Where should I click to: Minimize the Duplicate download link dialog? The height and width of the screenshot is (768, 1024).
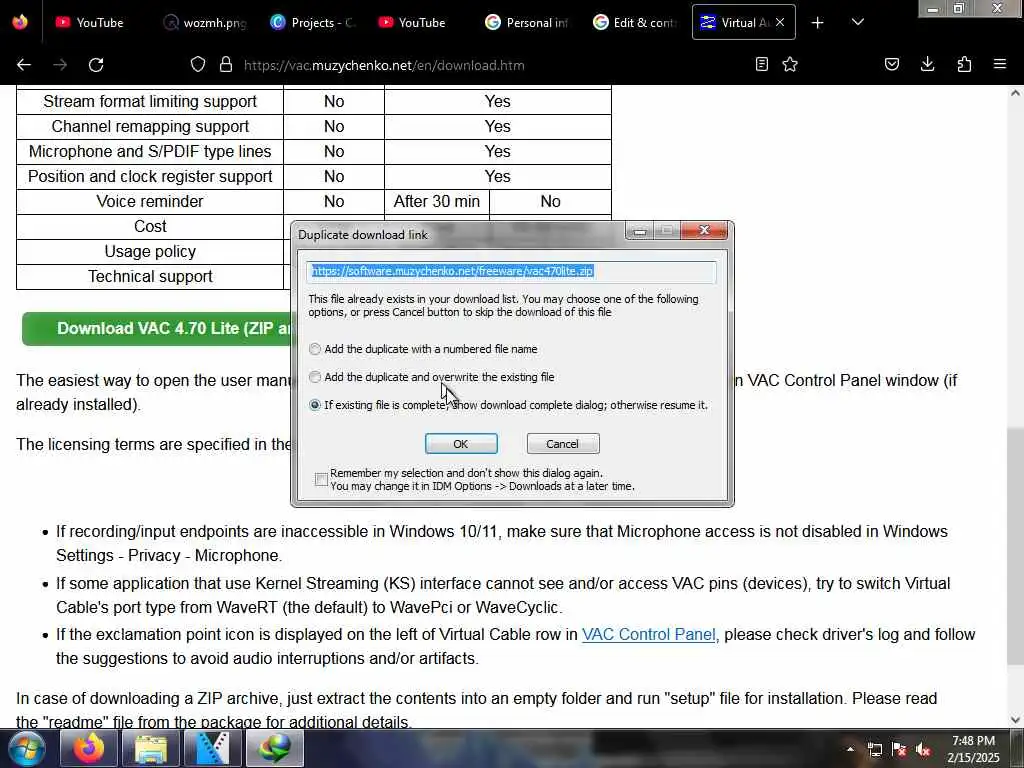pos(640,231)
